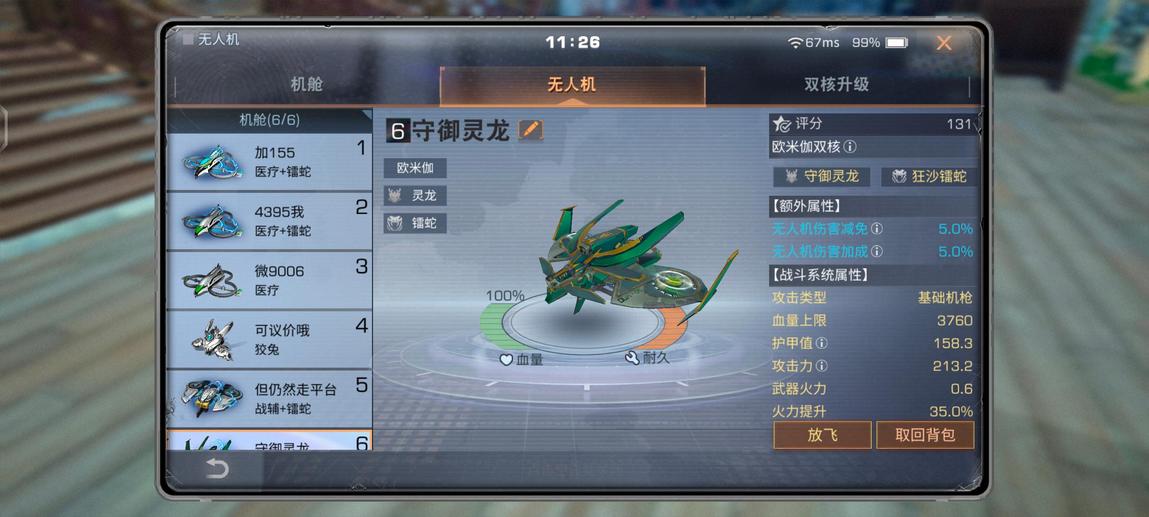Click the 取回背包 button
Viewport: 1149px width, 517px height.
[926, 435]
